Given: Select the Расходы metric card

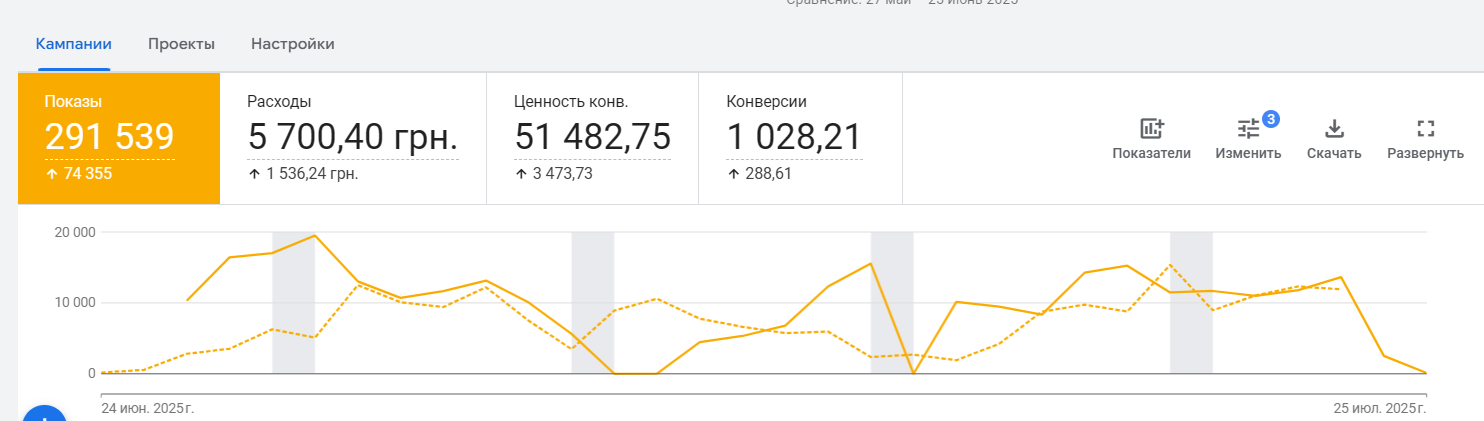Looking at the screenshot, I should (x=353, y=138).
